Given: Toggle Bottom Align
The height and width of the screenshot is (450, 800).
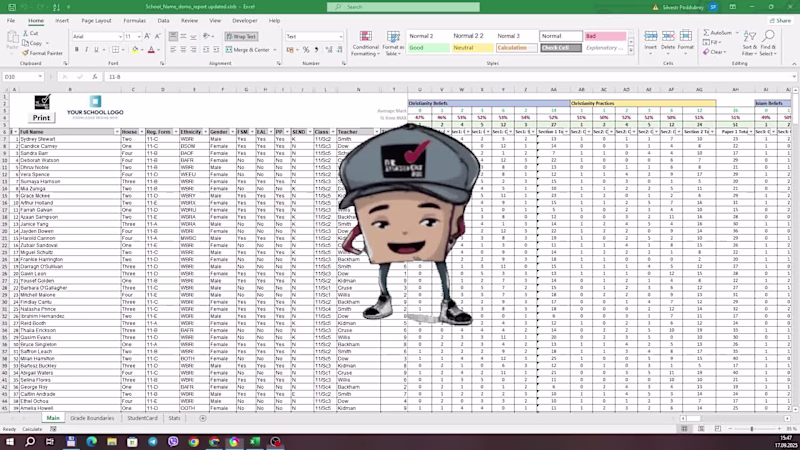Looking at the screenshot, I should click(x=193, y=36).
